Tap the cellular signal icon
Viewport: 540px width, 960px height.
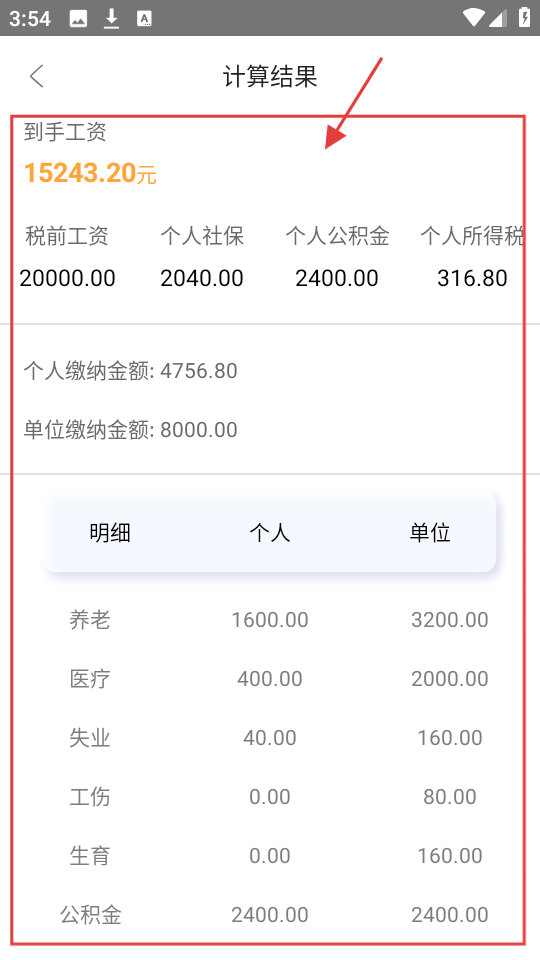click(x=497, y=18)
